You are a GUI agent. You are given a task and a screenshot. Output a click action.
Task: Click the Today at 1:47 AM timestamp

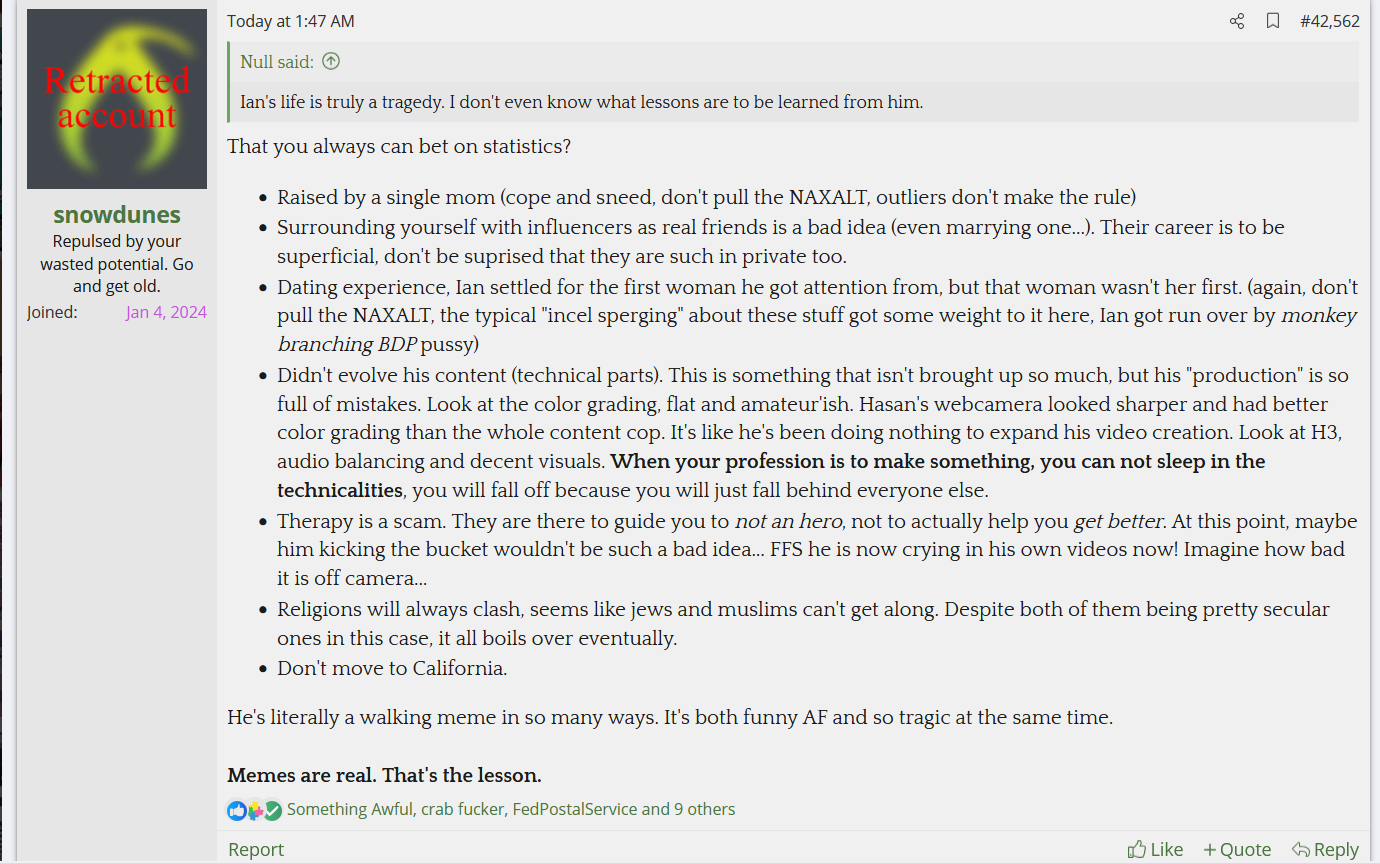(291, 21)
